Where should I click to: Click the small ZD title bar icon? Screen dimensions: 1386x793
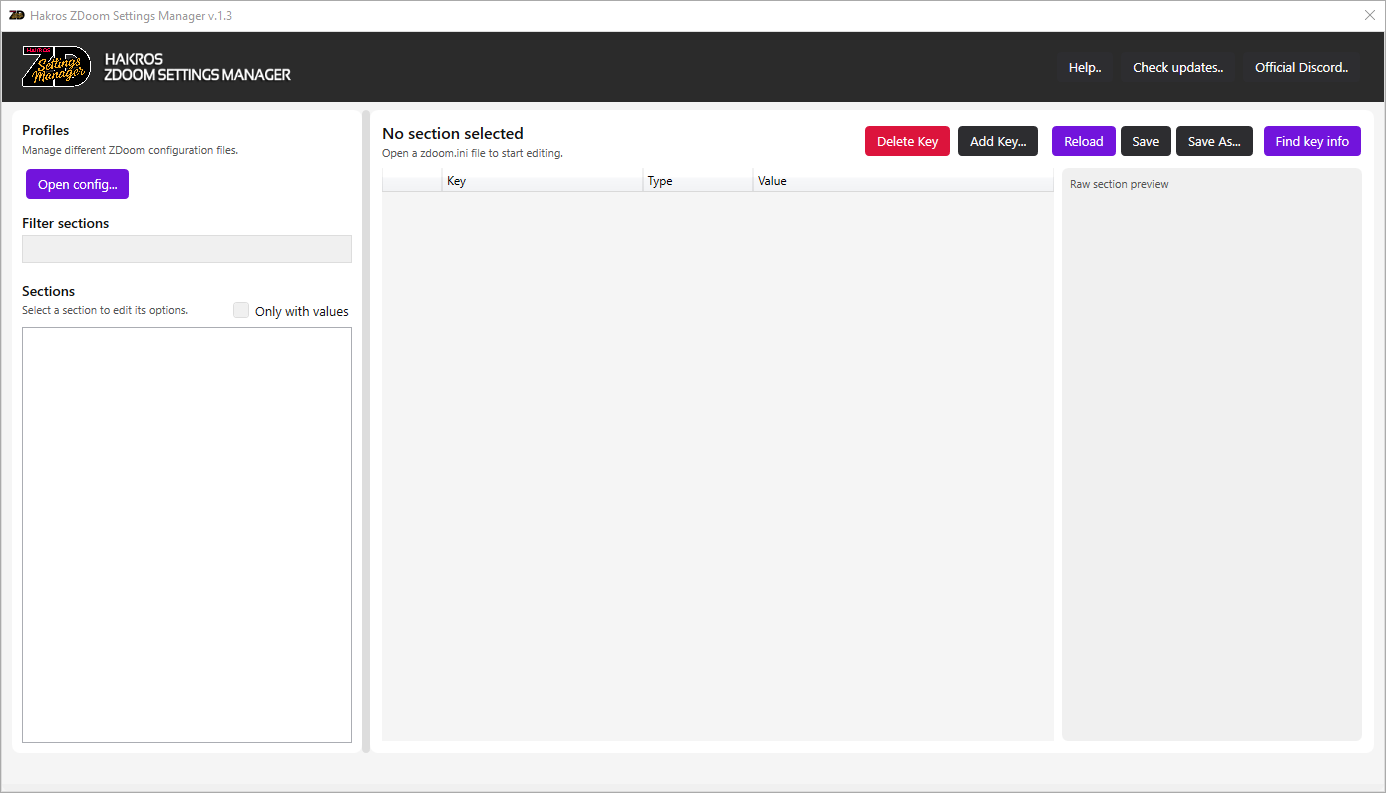[16, 16]
